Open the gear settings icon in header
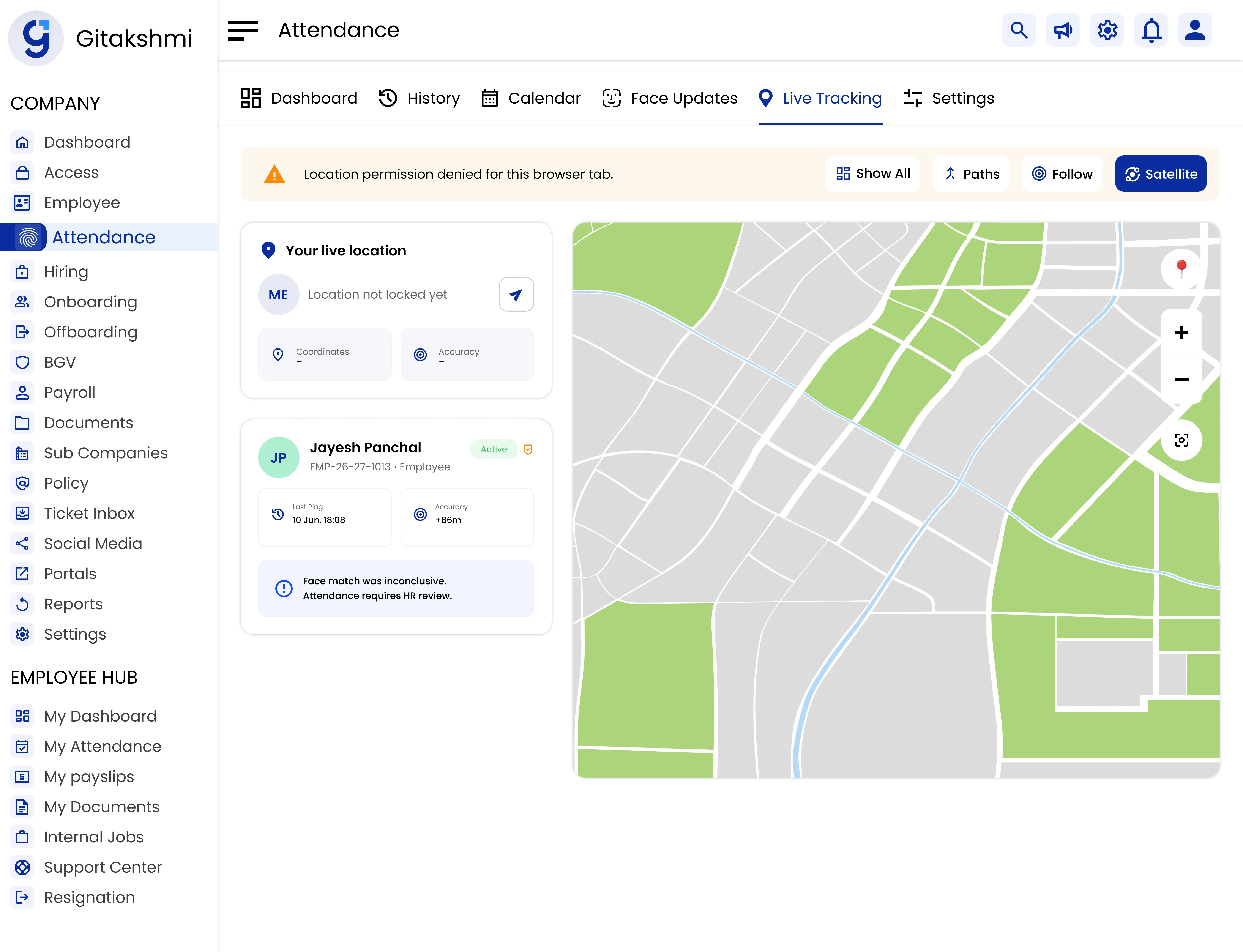The width and height of the screenshot is (1243, 952). 1107,30
